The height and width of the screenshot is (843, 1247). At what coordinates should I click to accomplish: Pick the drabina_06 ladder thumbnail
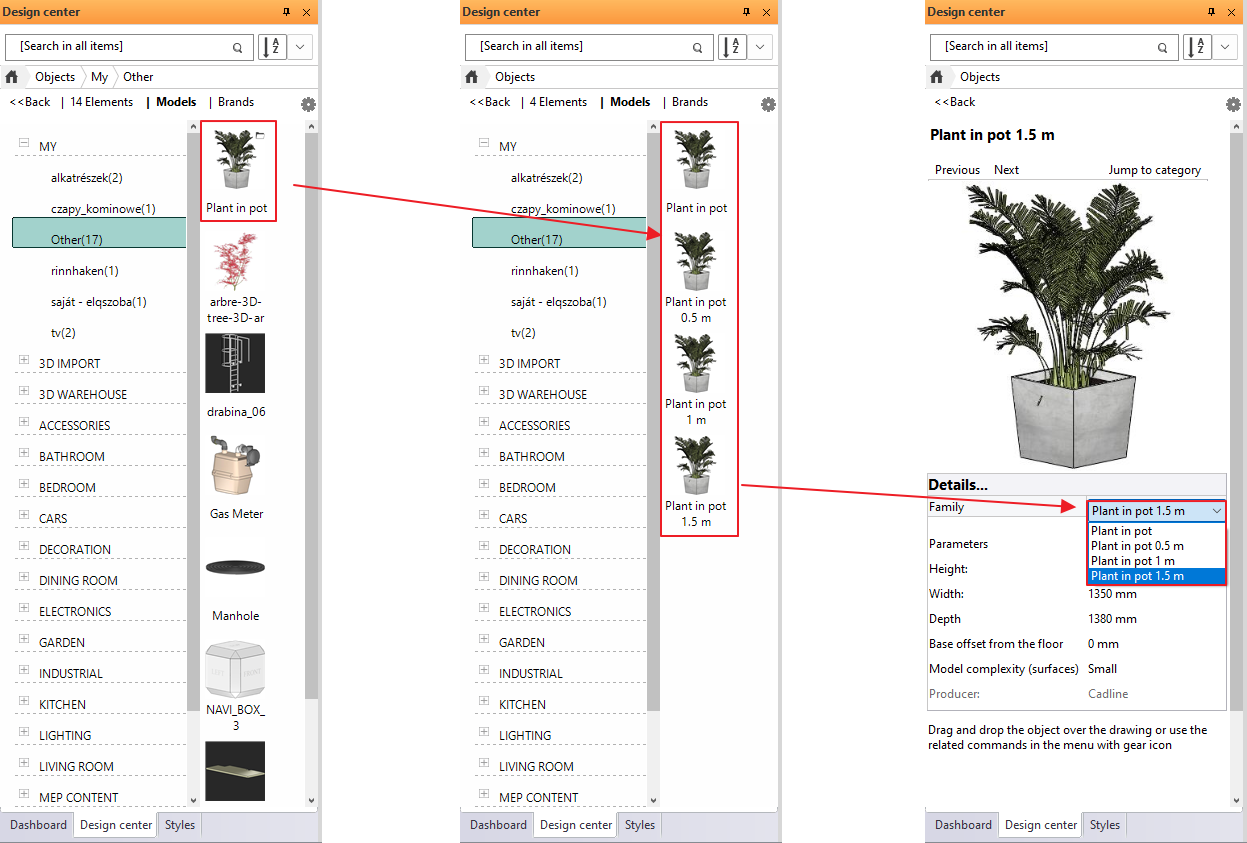235,364
